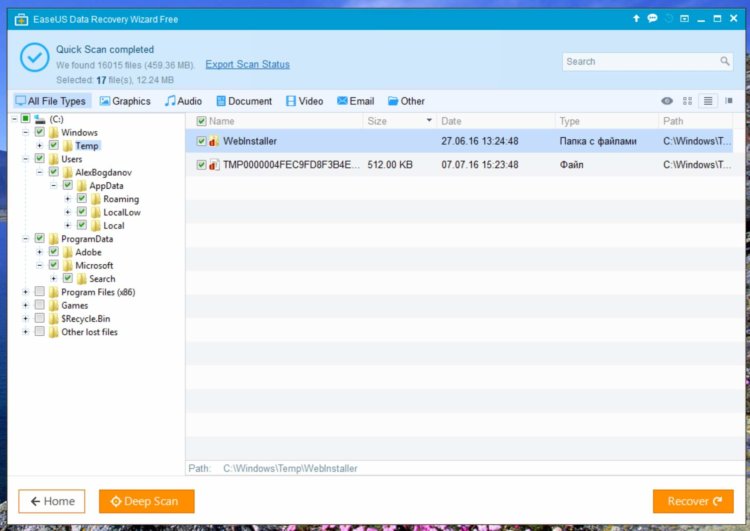This screenshot has height=531, width=750.
Task: Uncheck the Windows folder checkbox
Action: (x=40, y=132)
